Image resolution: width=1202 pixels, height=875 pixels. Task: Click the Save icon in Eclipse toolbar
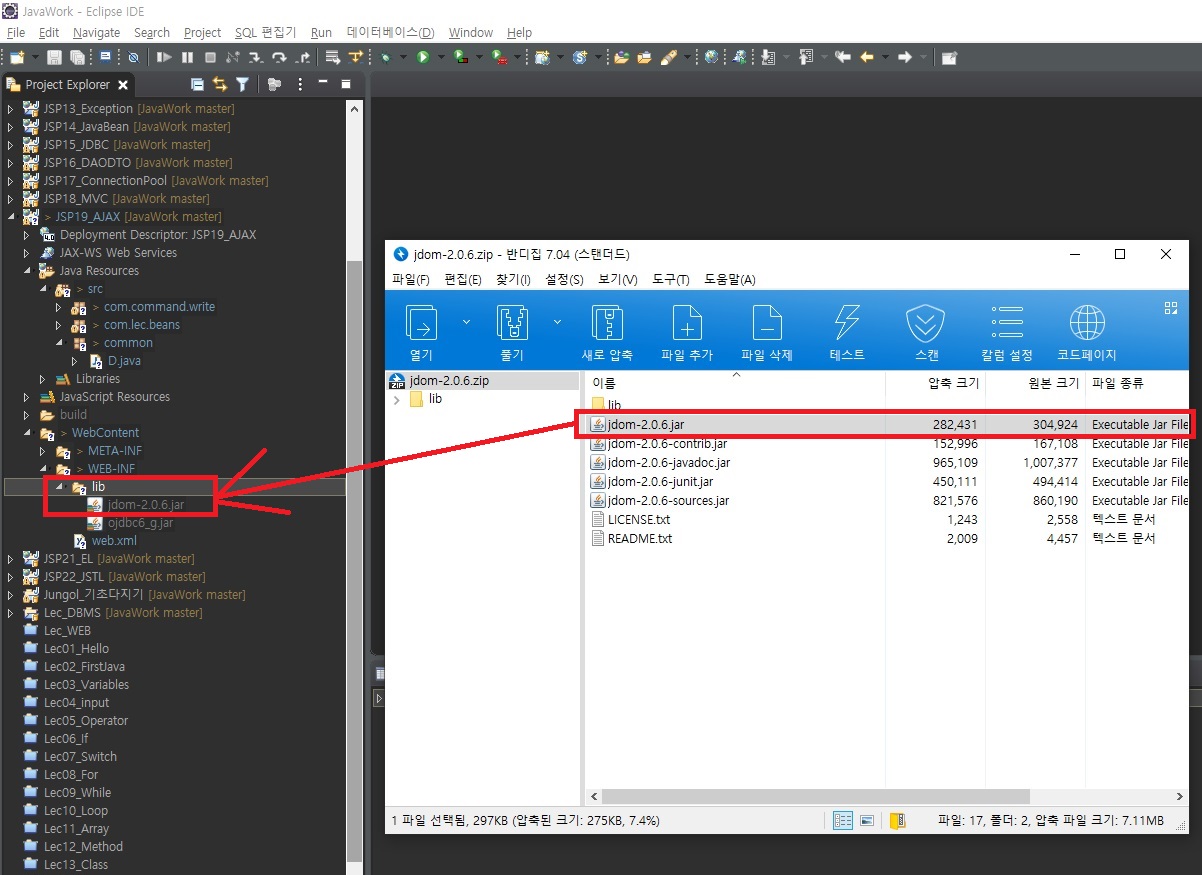tap(54, 58)
